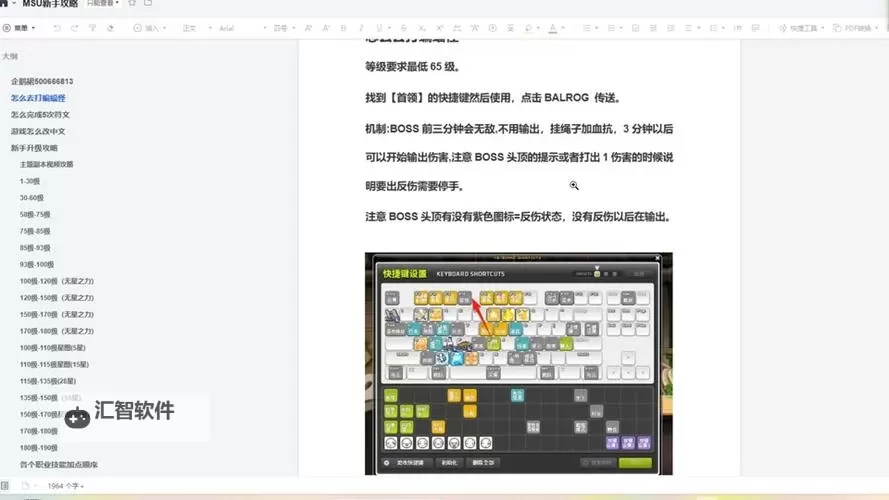This screenshot has height=500, width=889.
Task: Go to outline item 110级-115级星图(15星)
Action: tap(54, 364)
